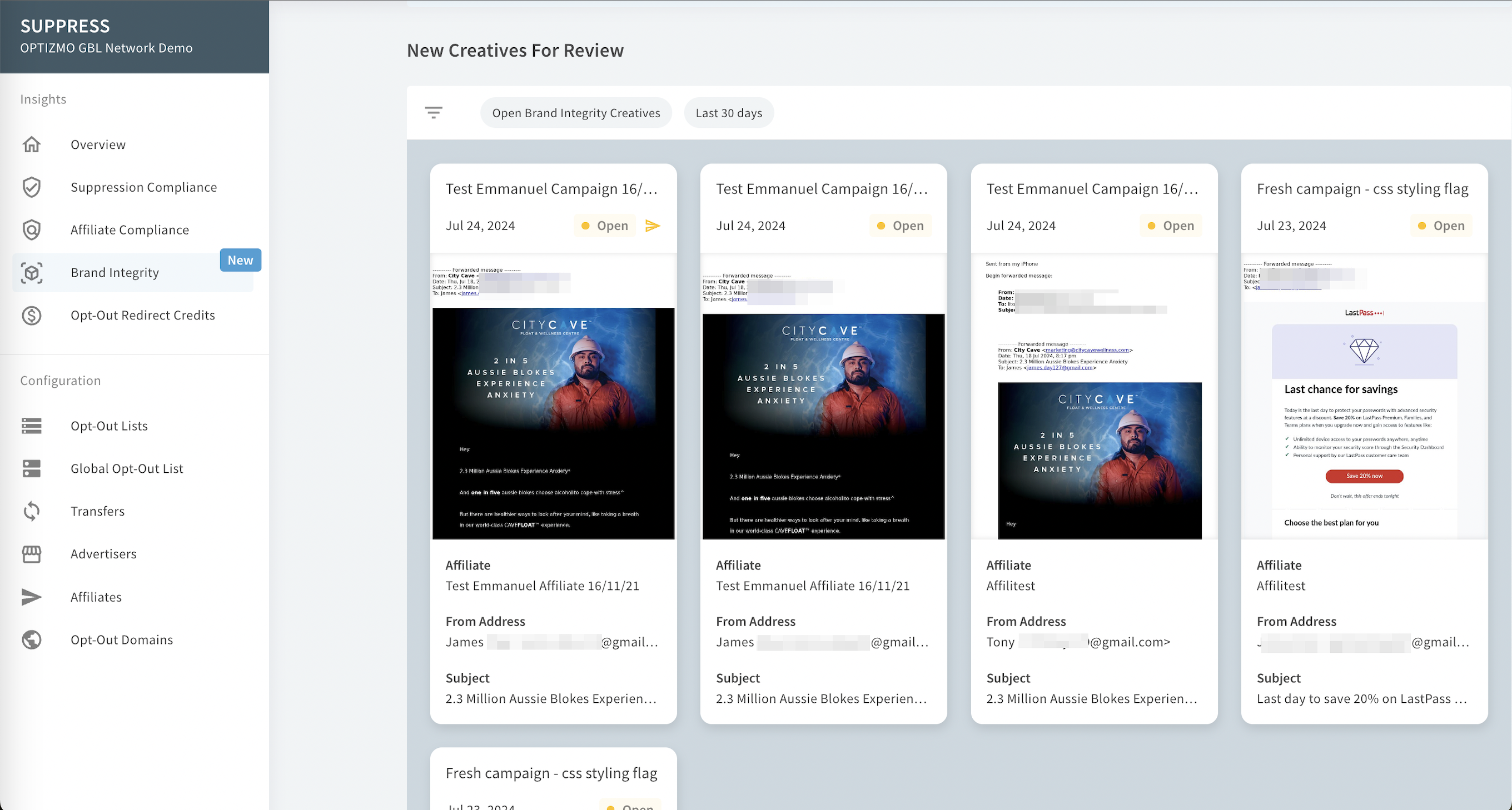Click the Affiliate Compliance shield icon
This screenshot has width=1512, height=810.
tap(32, 230)
